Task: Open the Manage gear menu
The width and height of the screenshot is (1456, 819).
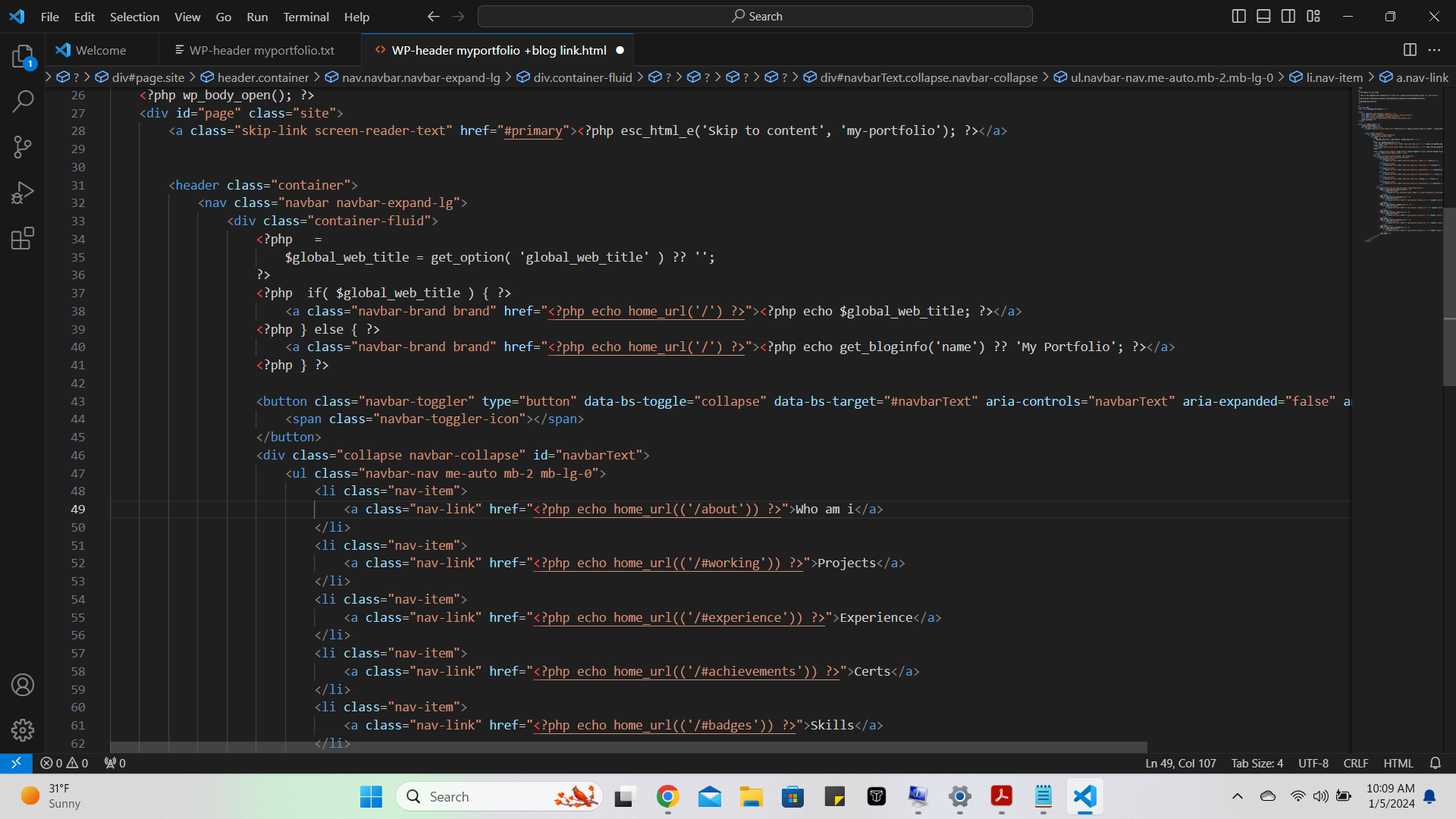Action: [x=23, y=730]
